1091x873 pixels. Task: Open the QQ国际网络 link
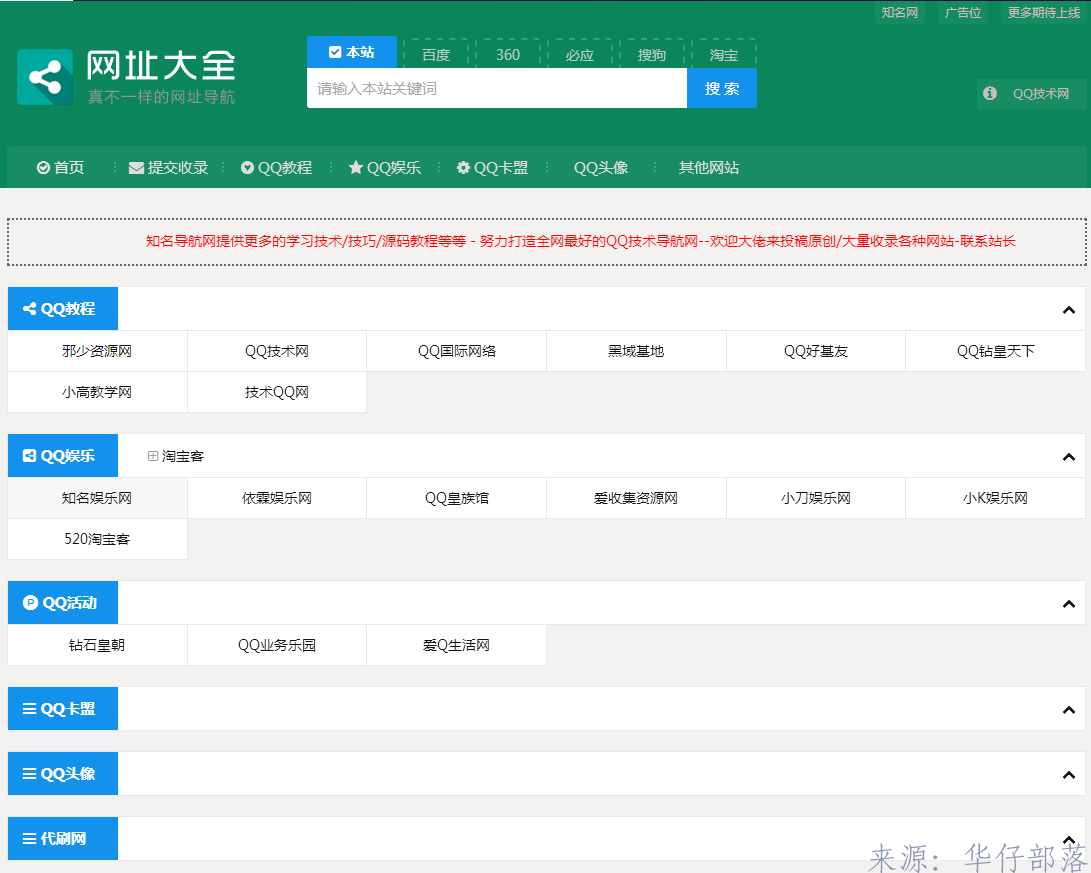click(456, 351)
